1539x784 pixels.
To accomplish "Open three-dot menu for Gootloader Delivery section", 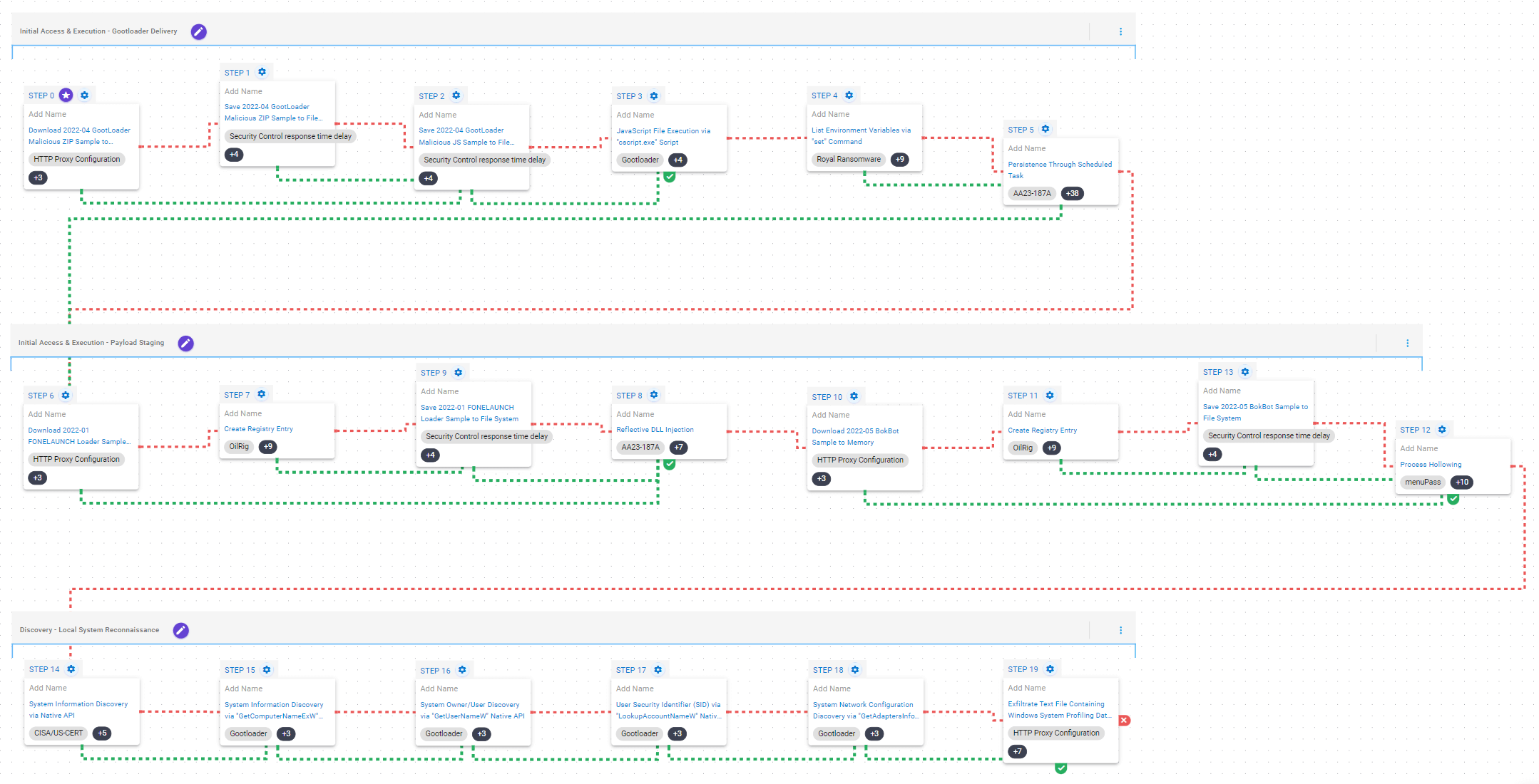I will pyautogui.click(x=1120, y=31).
